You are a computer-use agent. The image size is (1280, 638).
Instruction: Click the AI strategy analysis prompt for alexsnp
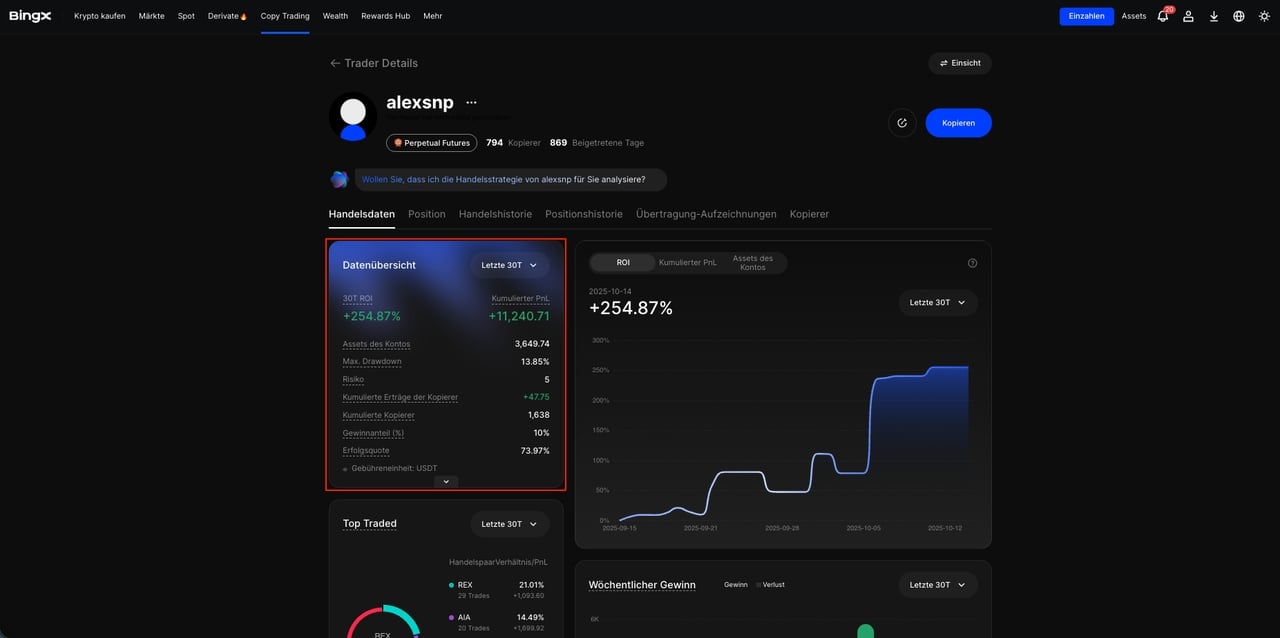click(x=503, y=180)
